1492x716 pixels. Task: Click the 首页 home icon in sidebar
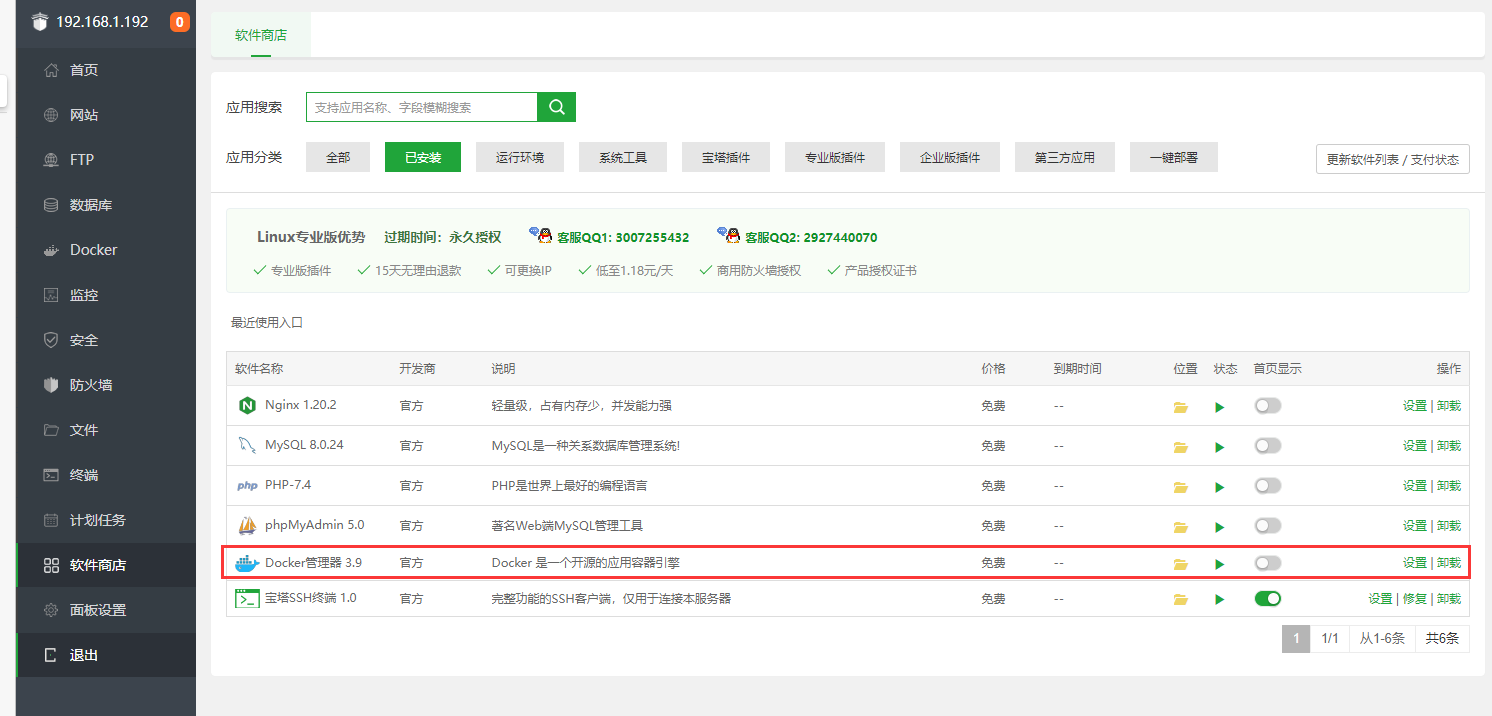pyautogui.click(x=51, y=70)
